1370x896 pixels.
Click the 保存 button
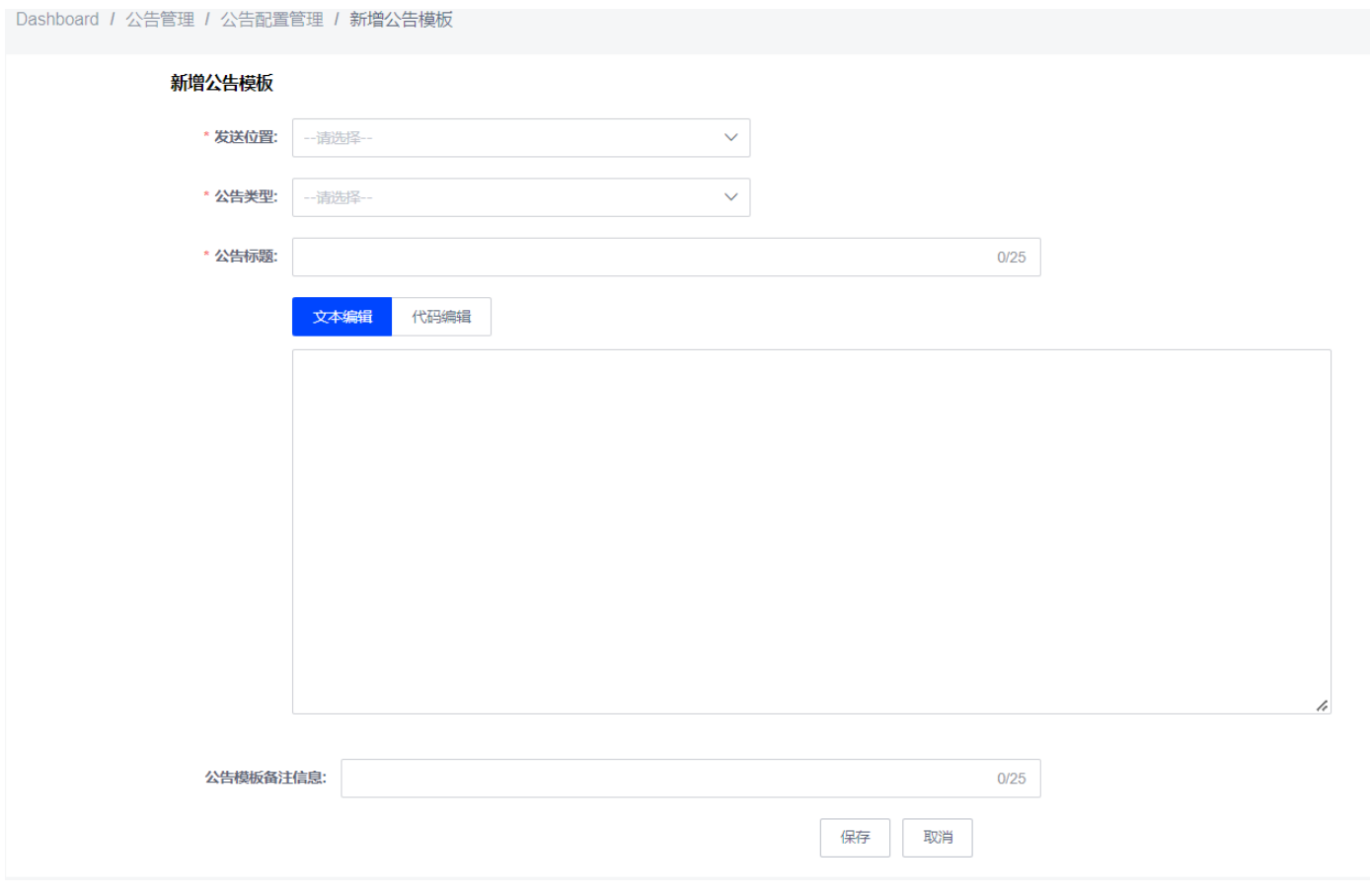(855, 838)
